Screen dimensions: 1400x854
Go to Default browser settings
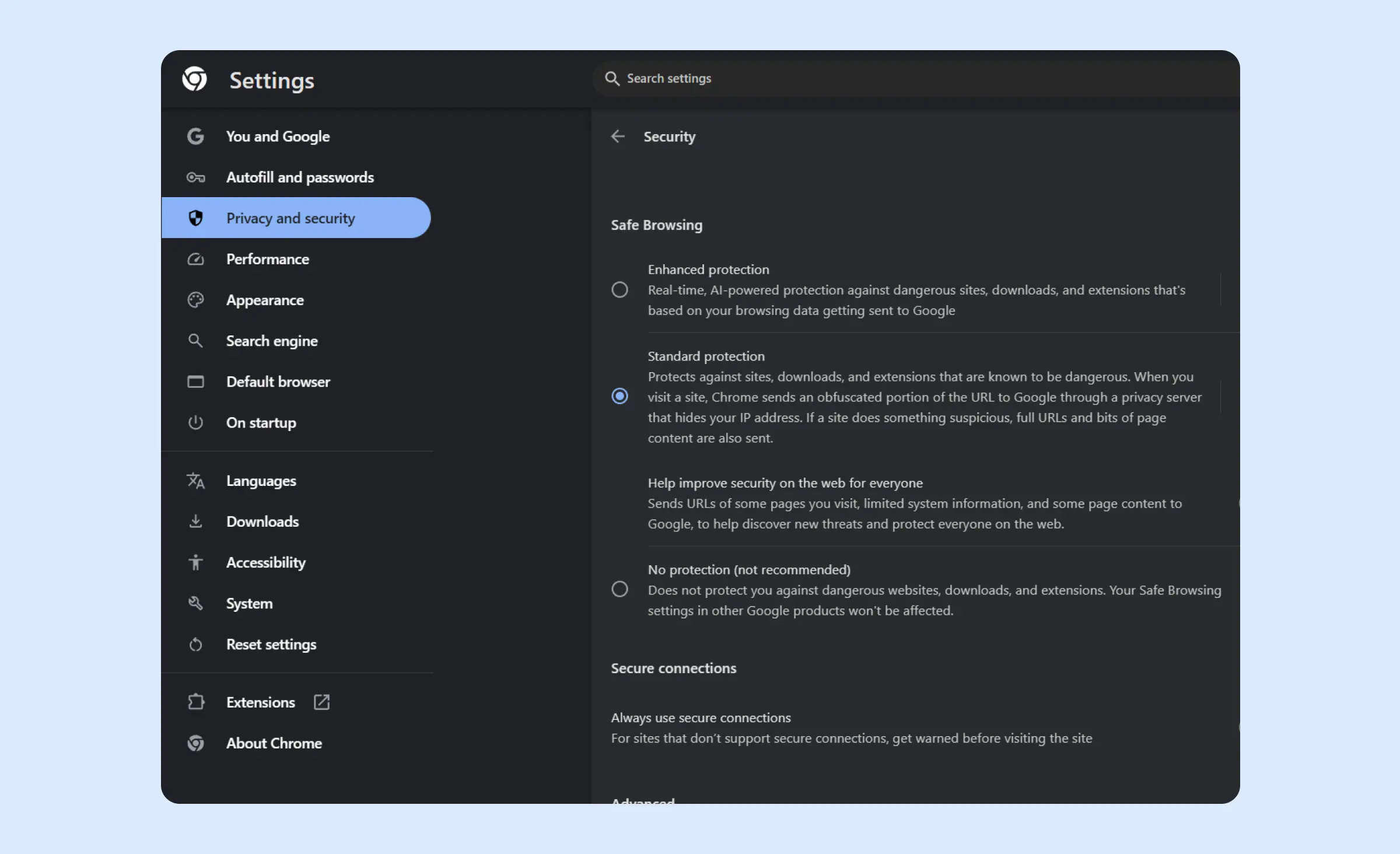click(x=296, y=381)
